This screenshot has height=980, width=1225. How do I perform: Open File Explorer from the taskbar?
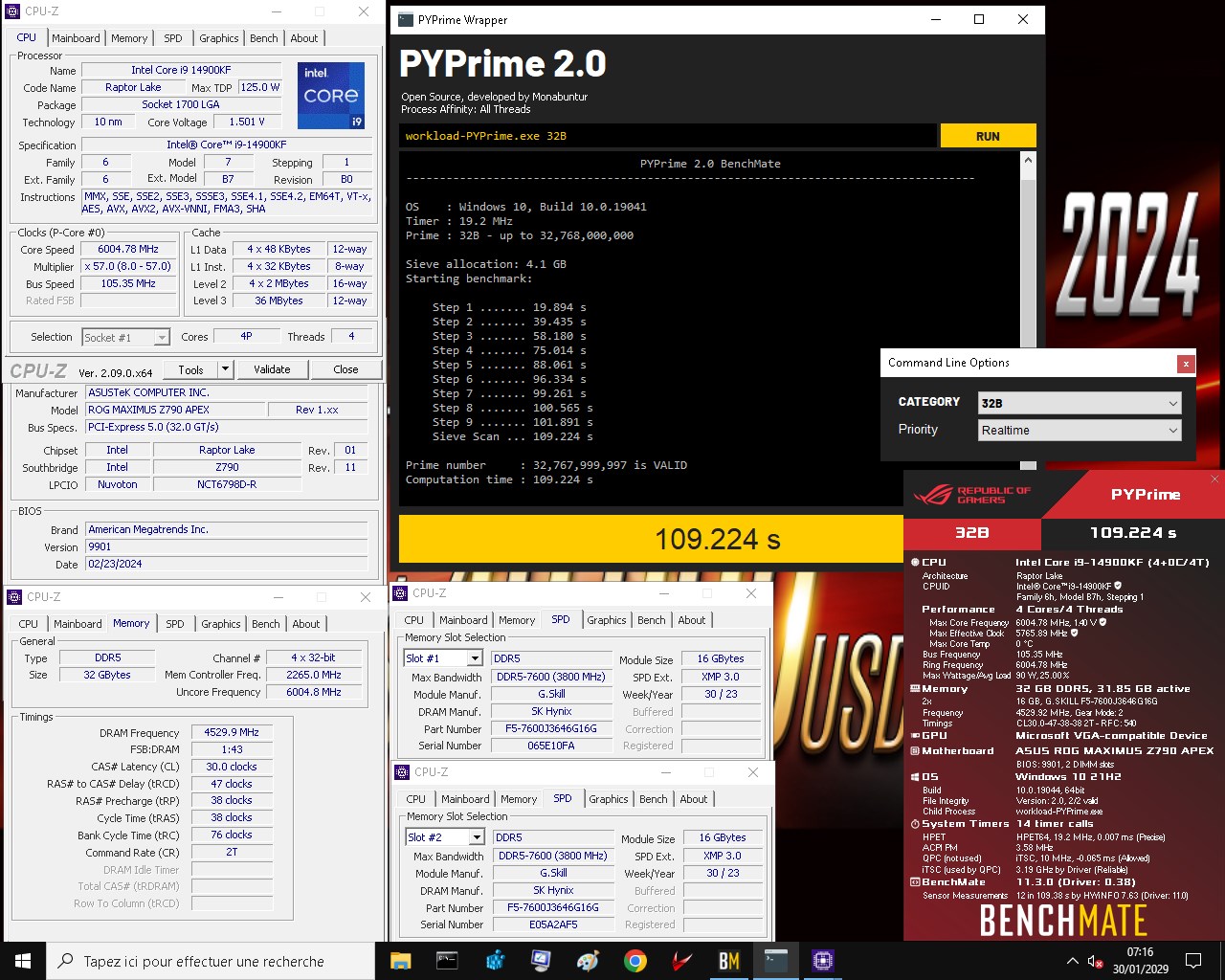(x=401, y=961)
